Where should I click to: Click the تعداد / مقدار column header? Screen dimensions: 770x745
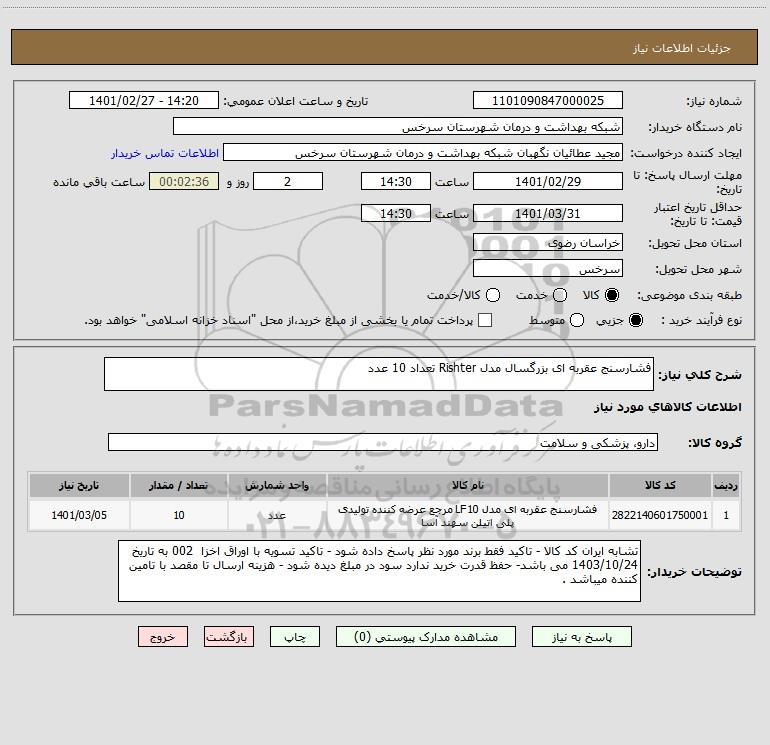tap(178, 485)
